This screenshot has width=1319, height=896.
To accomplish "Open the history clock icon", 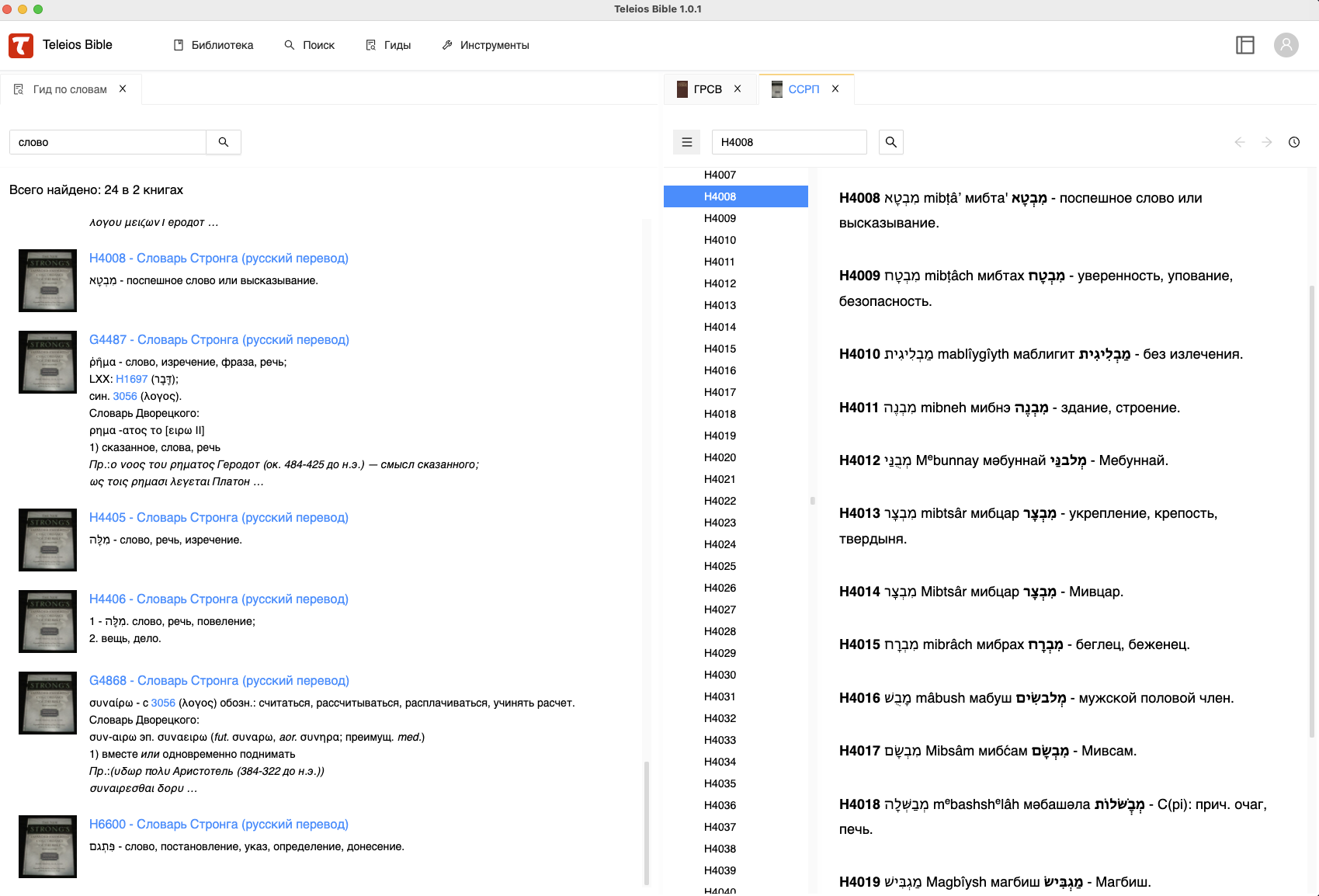I will pos(1293,142).
